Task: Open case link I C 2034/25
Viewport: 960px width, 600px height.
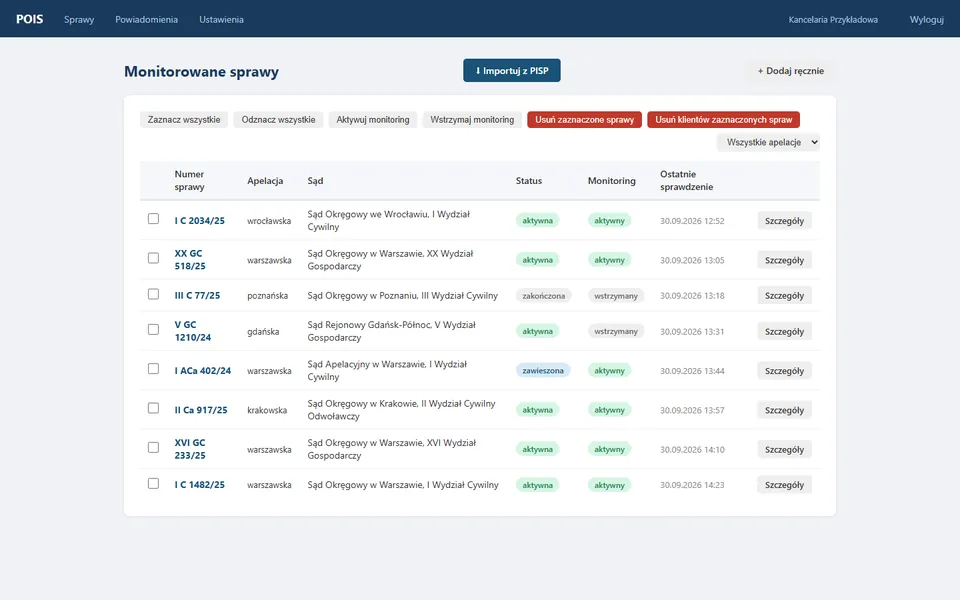Action: pos(200,220)
